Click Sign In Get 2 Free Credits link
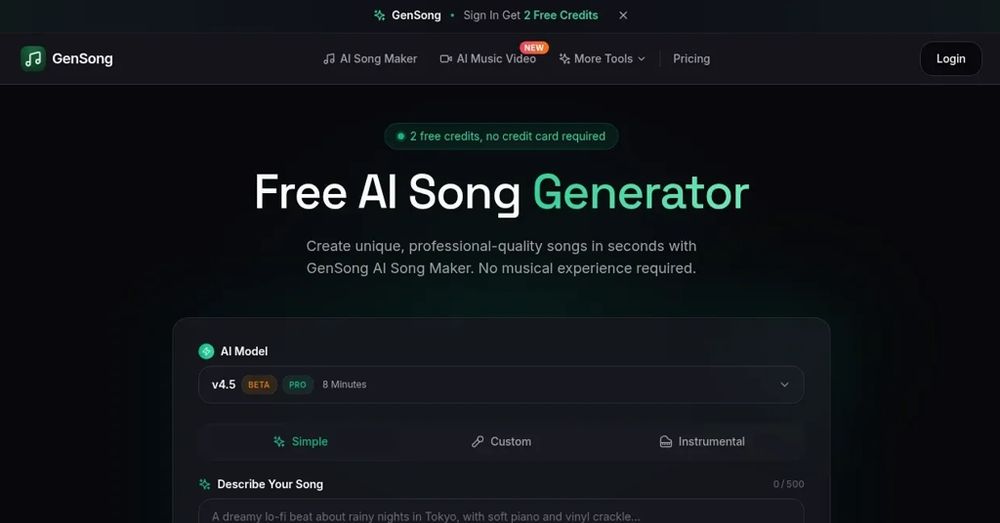 (x=531, y=15)
